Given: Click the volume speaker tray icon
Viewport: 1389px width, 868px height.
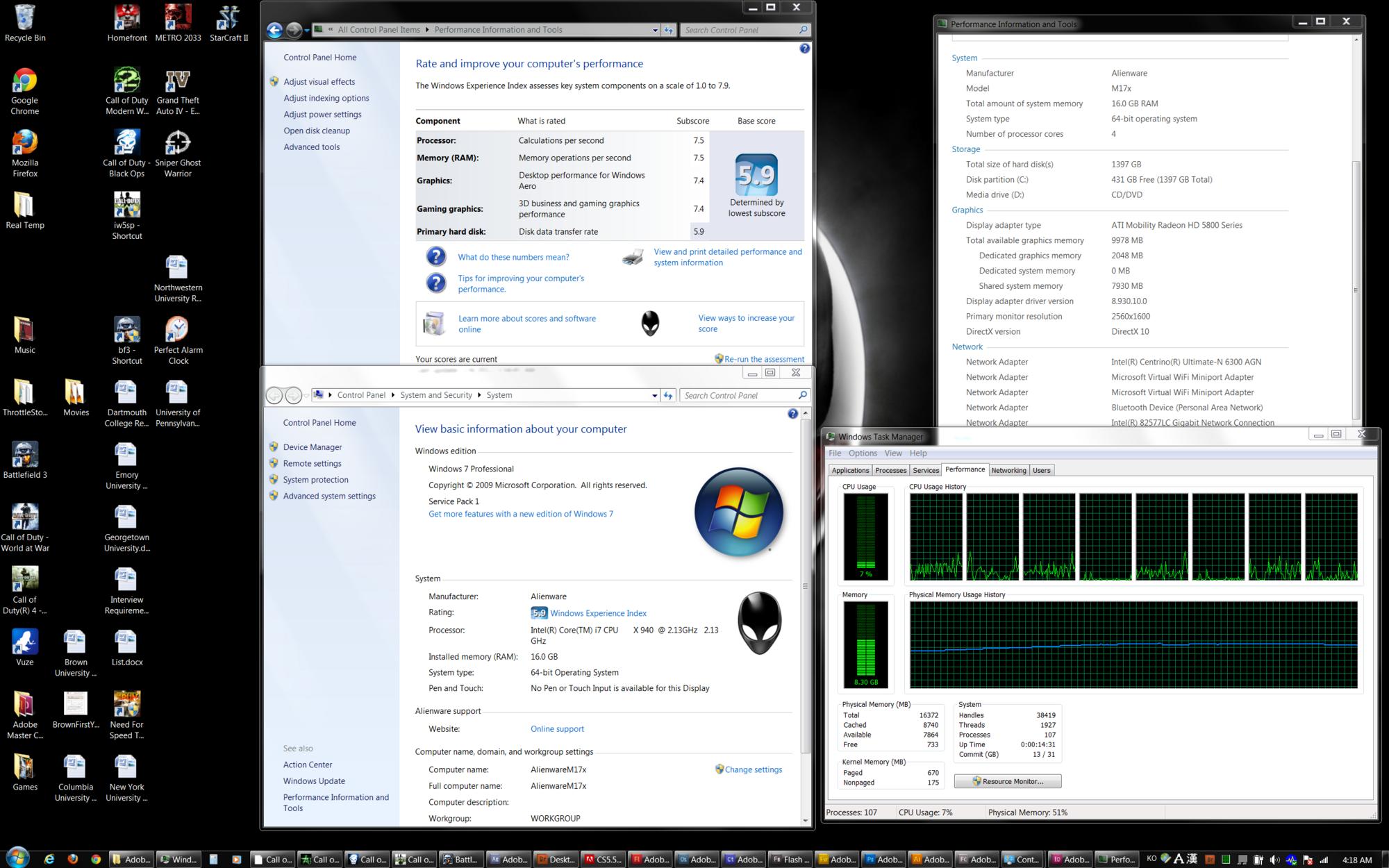Looking at the screenshot, I should tap(1274, 860).
